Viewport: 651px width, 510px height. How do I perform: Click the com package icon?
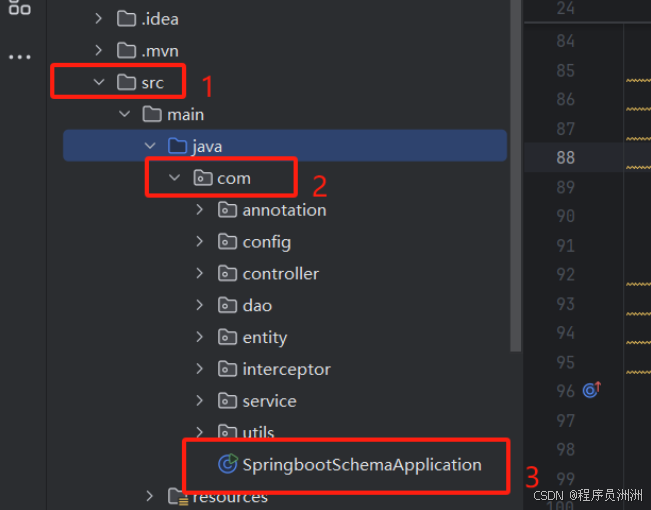pyautogui.click(x=203, y=178)
